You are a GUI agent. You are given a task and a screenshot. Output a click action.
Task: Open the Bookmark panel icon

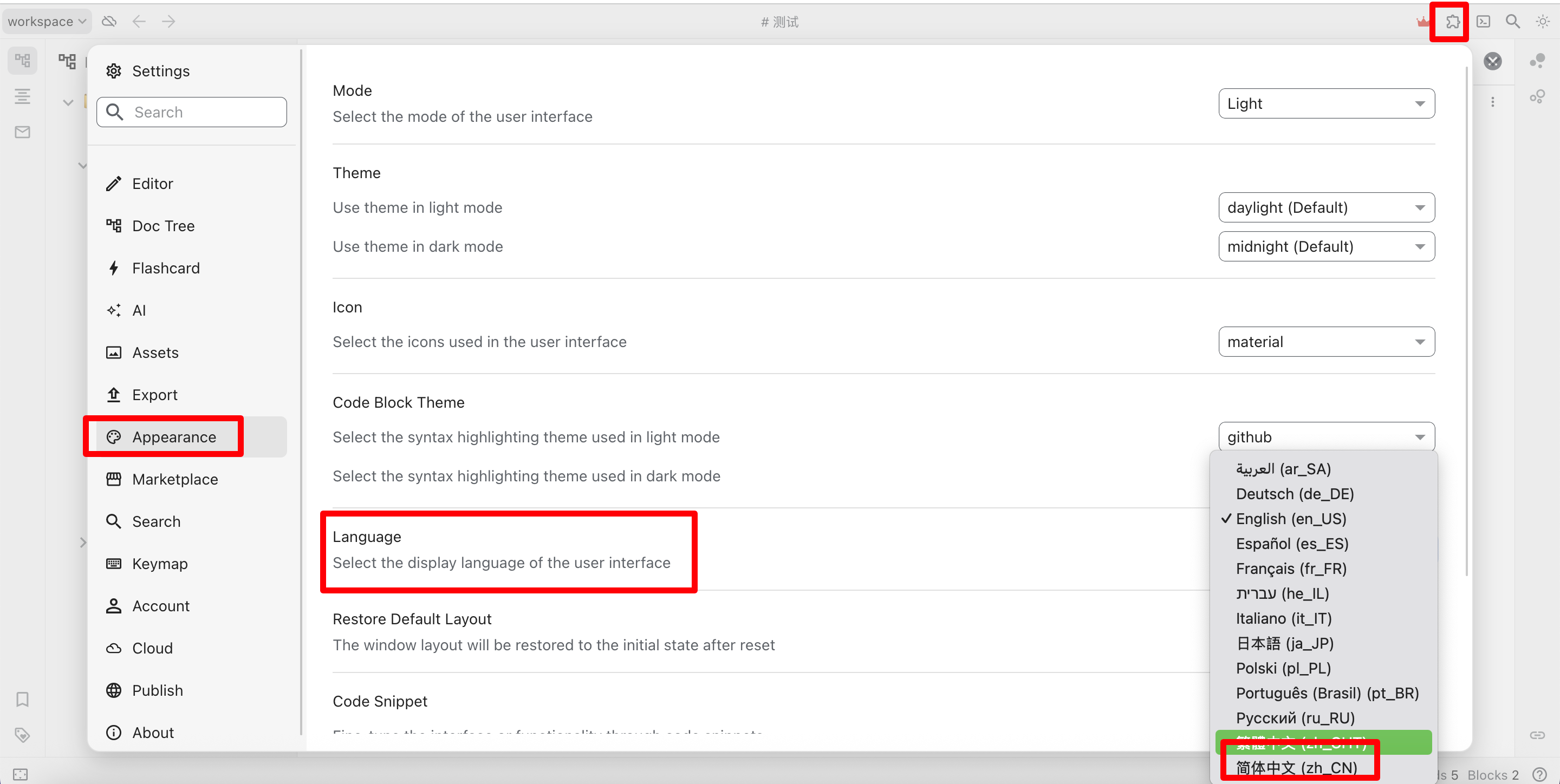pos(22,699)
